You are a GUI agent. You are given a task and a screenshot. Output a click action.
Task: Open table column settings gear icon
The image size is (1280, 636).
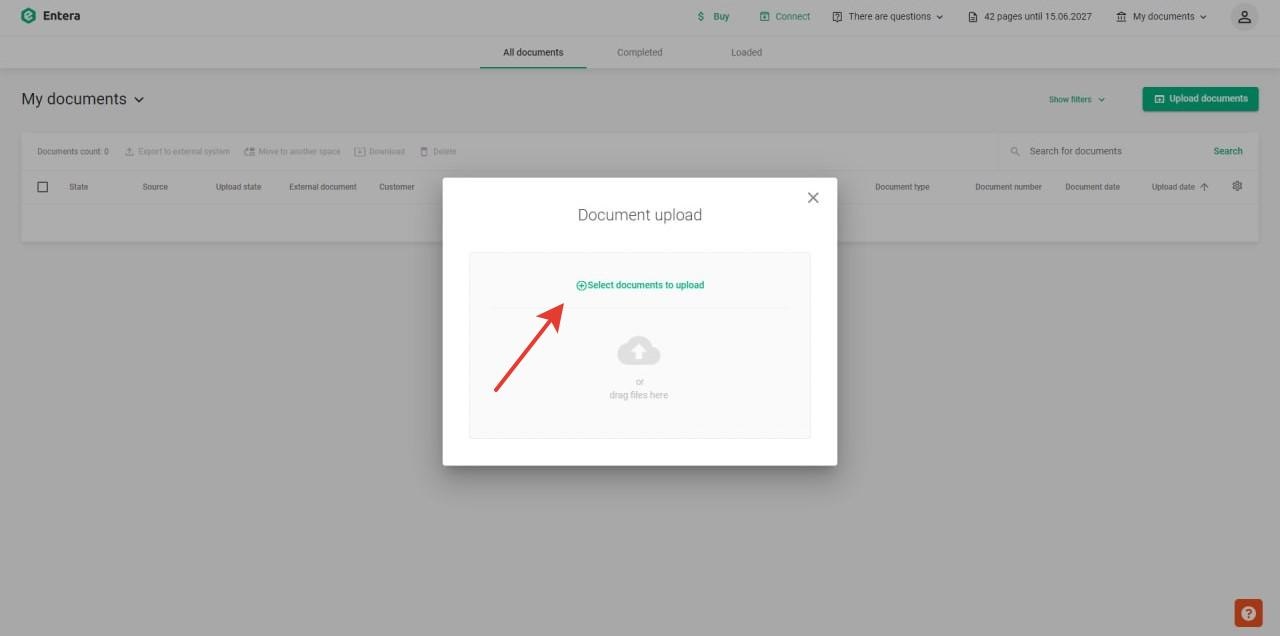pos(1237,186)
